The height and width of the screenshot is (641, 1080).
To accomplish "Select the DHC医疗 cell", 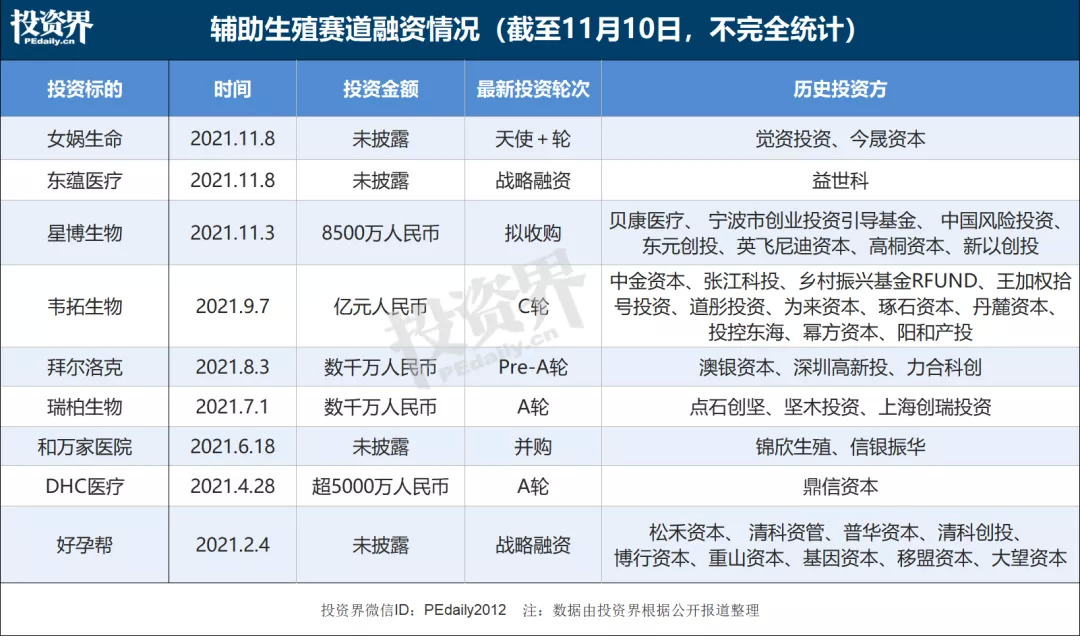I will [85, 487].
